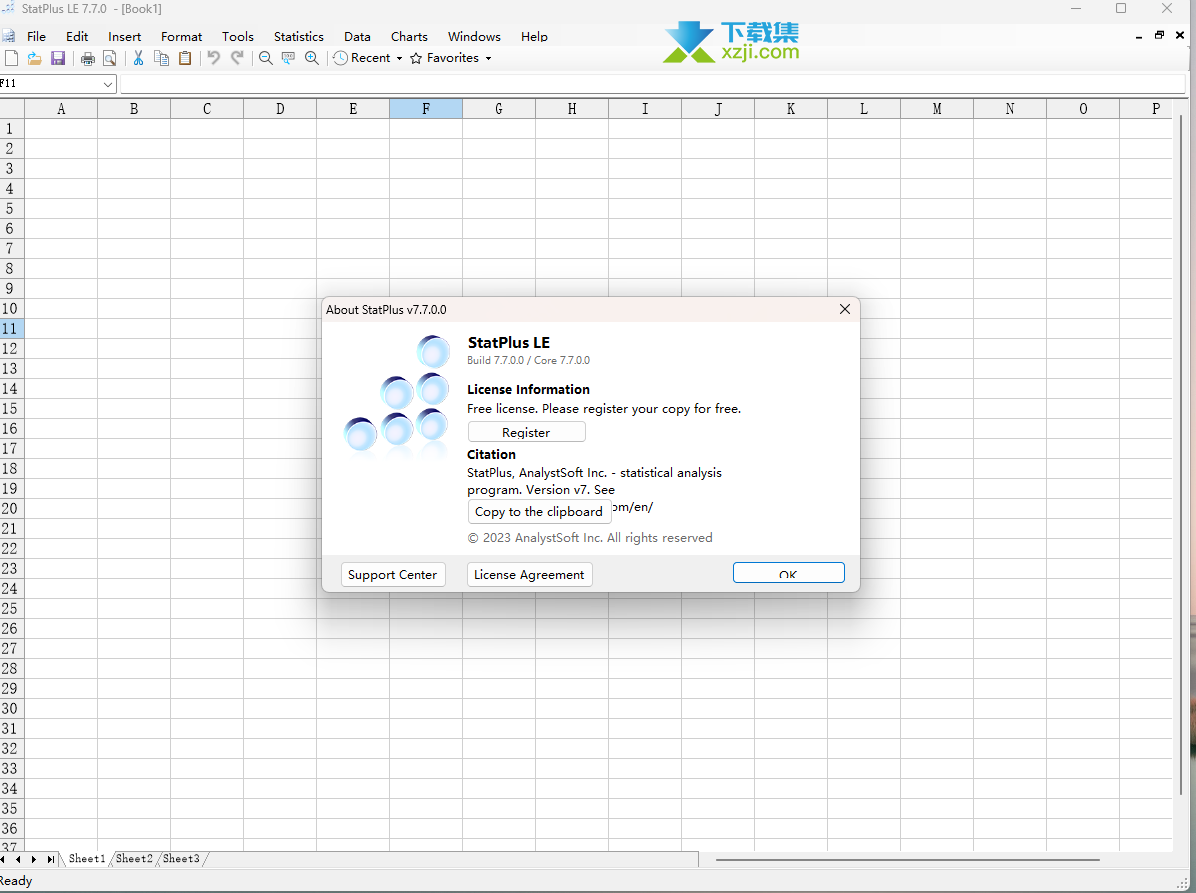Click the StatPlus document icon beside File
This screenshot has width=1196, height=893.
pos(8,36)
